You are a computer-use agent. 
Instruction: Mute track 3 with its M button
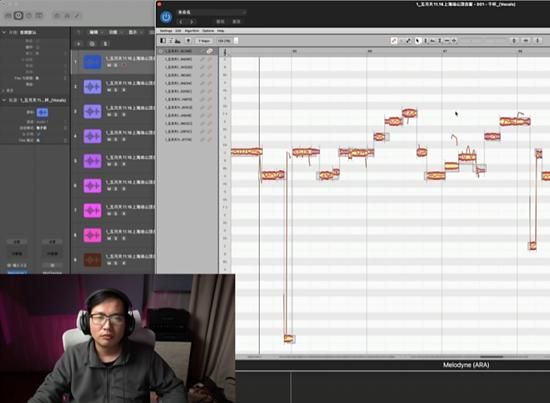point(109,115)
